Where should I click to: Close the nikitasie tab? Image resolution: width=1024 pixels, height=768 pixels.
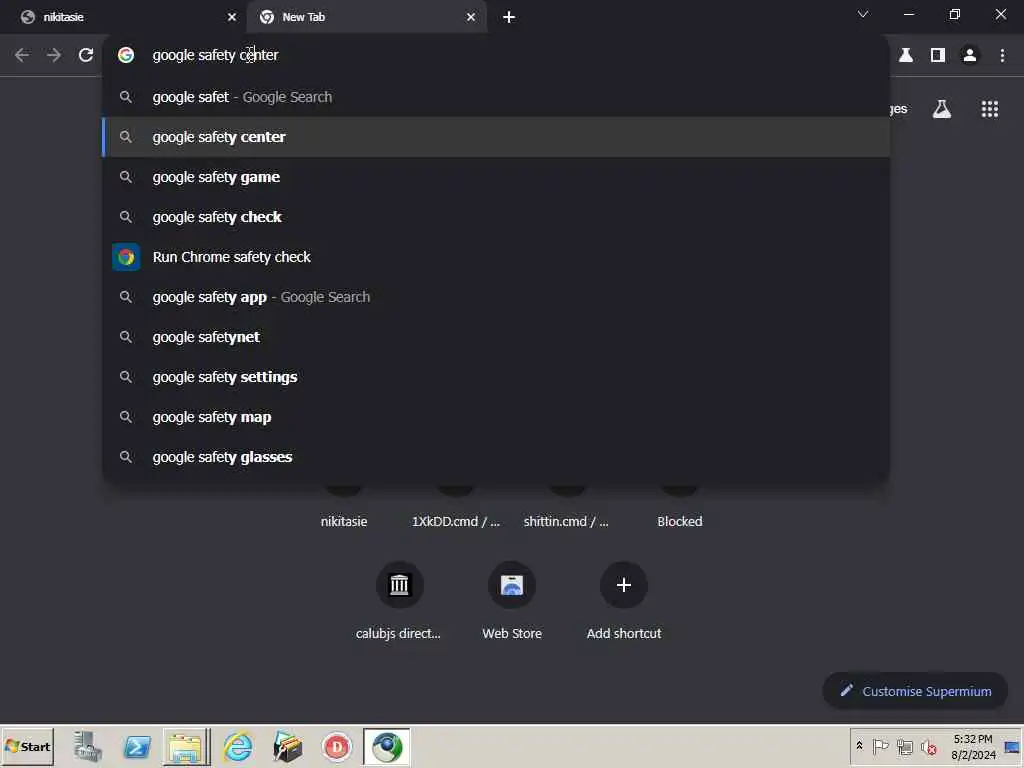(231, 17)
